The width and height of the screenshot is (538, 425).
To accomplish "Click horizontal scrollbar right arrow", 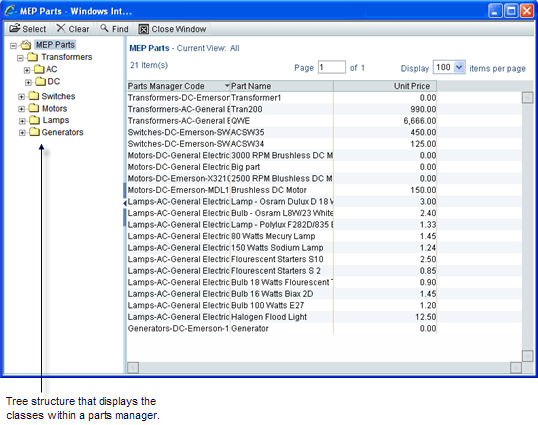I will 516,368.
